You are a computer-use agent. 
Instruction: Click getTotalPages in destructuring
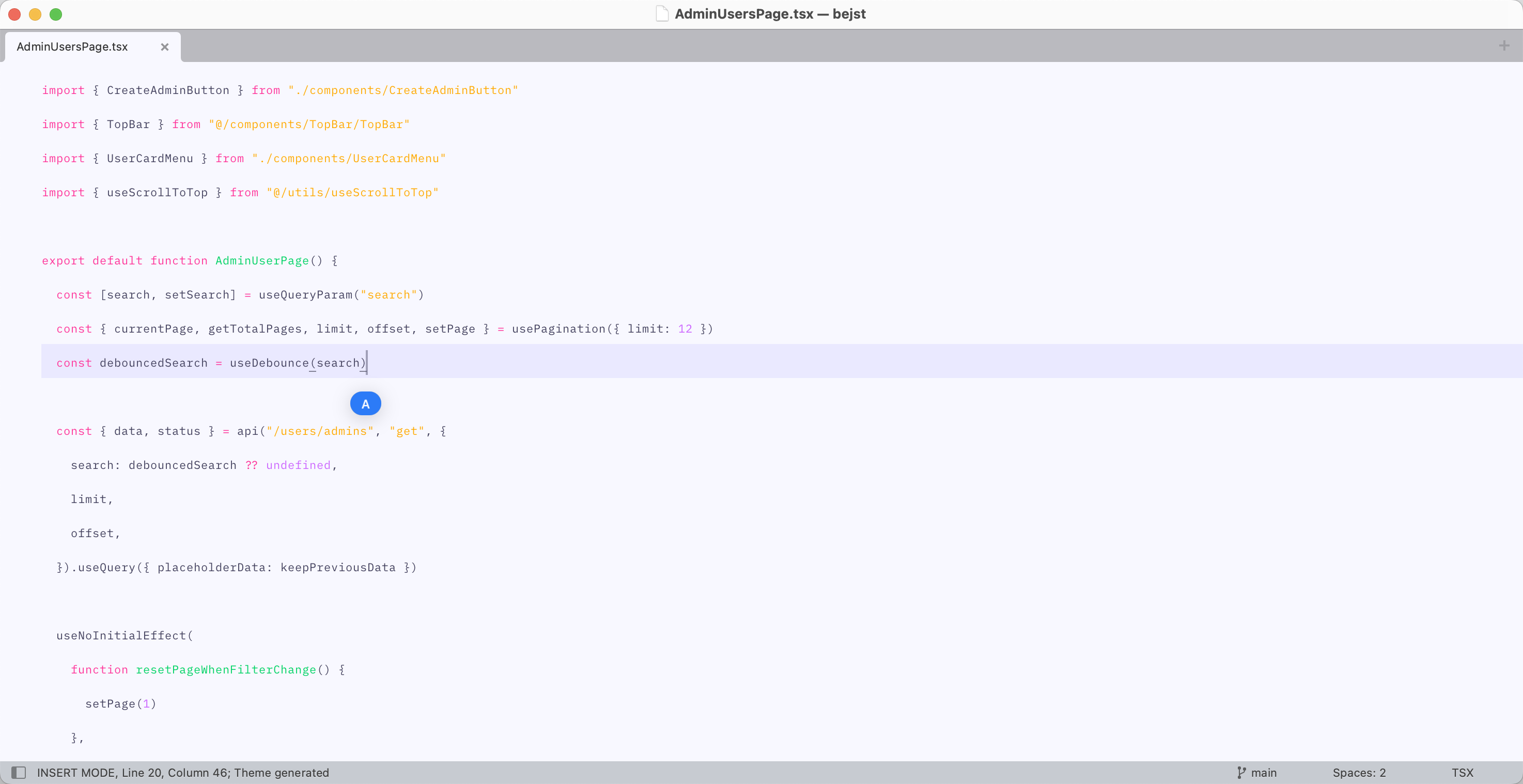click(x=255, y=329)
